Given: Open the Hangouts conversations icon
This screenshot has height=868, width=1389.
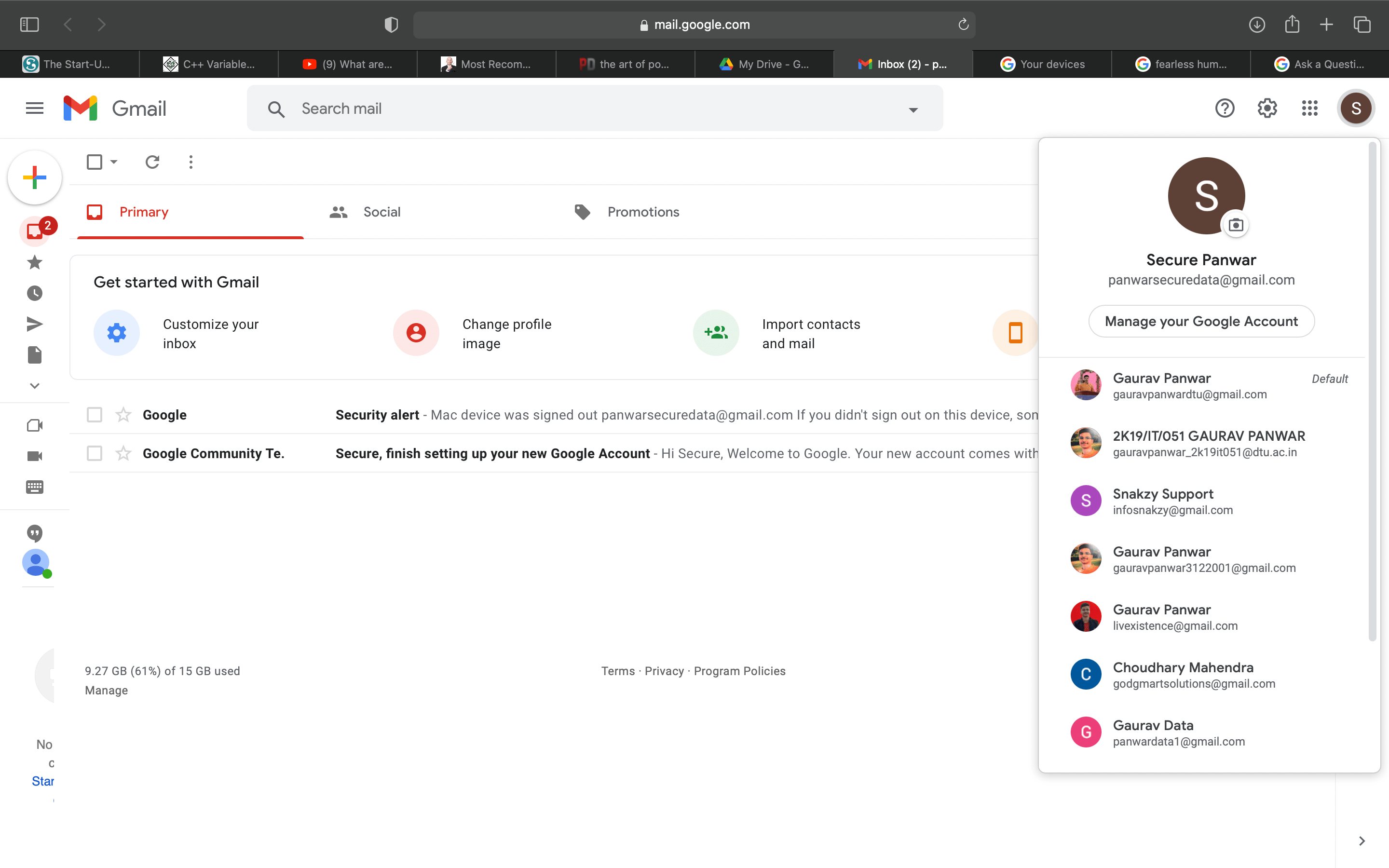Looking at the screenshot, I should 34,533.
